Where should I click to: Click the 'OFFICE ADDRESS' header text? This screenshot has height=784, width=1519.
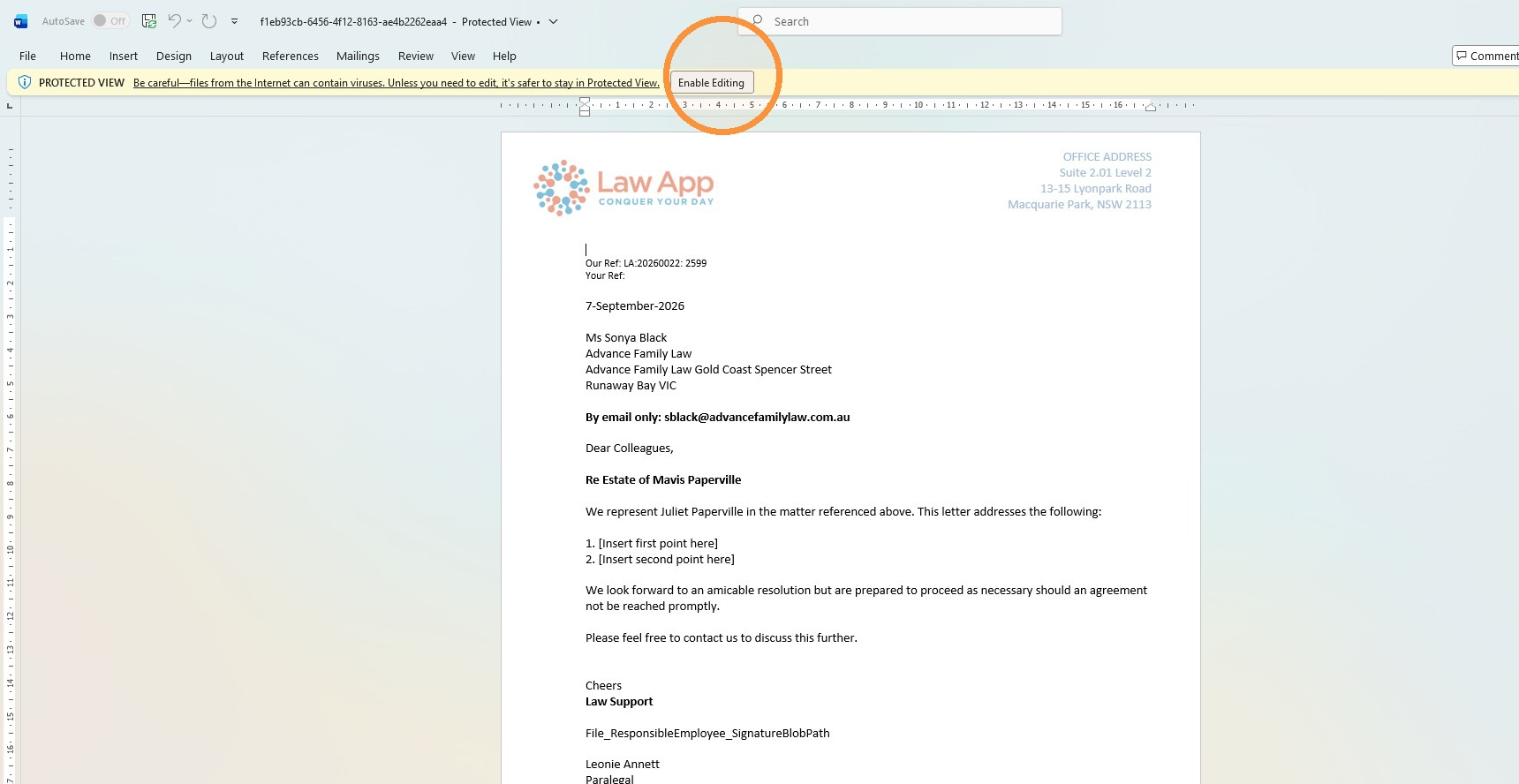pyautogui.click(x=1107, y=157)
